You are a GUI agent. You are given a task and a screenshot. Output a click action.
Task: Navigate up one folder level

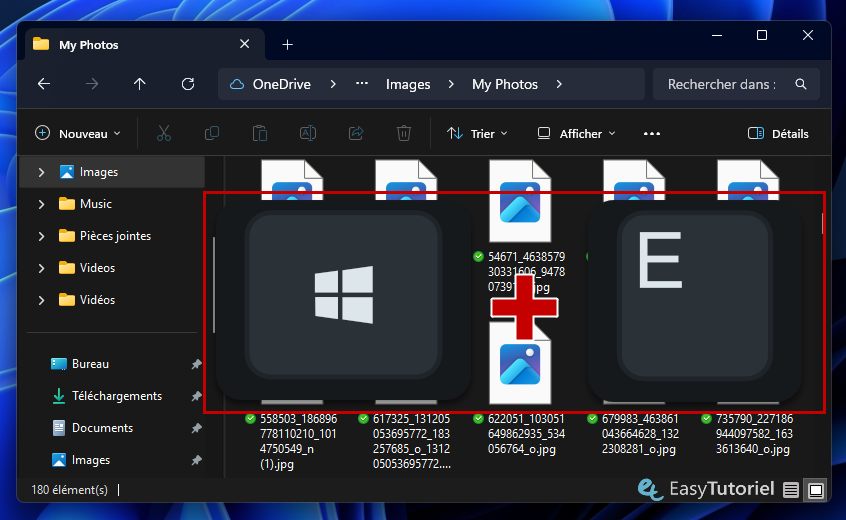coord(140,84)
